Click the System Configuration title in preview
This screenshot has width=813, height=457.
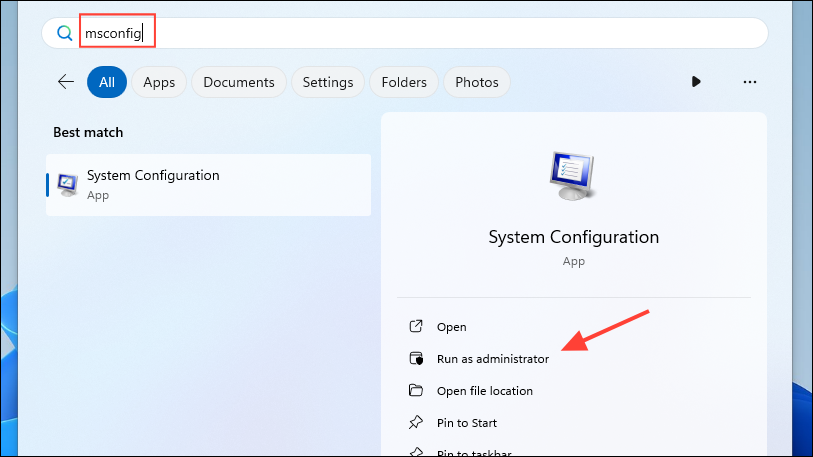tap(573, 237)
